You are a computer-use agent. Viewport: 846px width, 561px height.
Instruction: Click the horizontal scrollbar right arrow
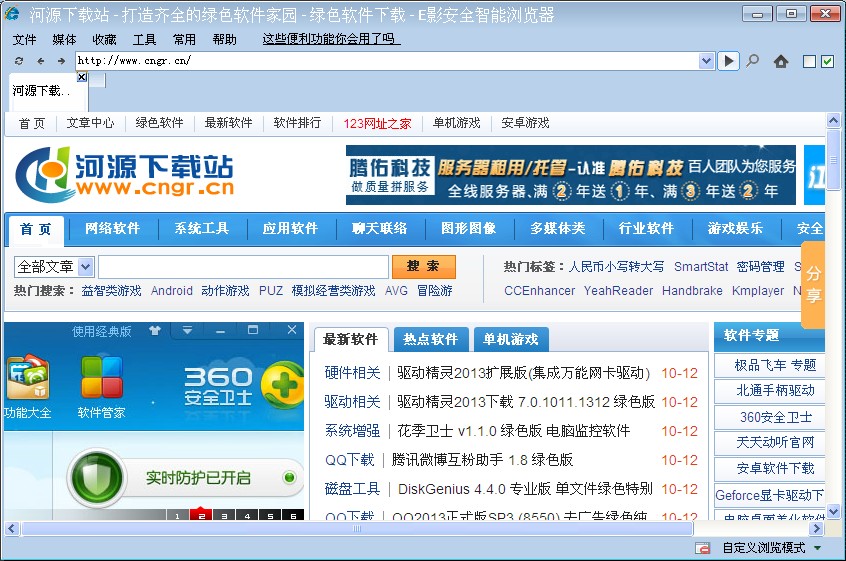point(816,529)
